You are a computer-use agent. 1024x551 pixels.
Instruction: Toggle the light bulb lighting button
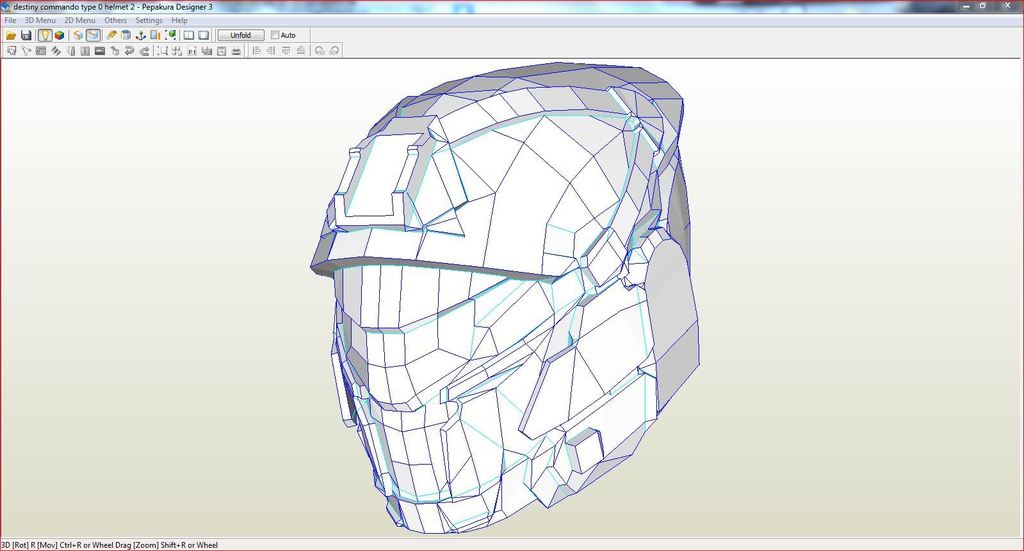pos(44,35)
